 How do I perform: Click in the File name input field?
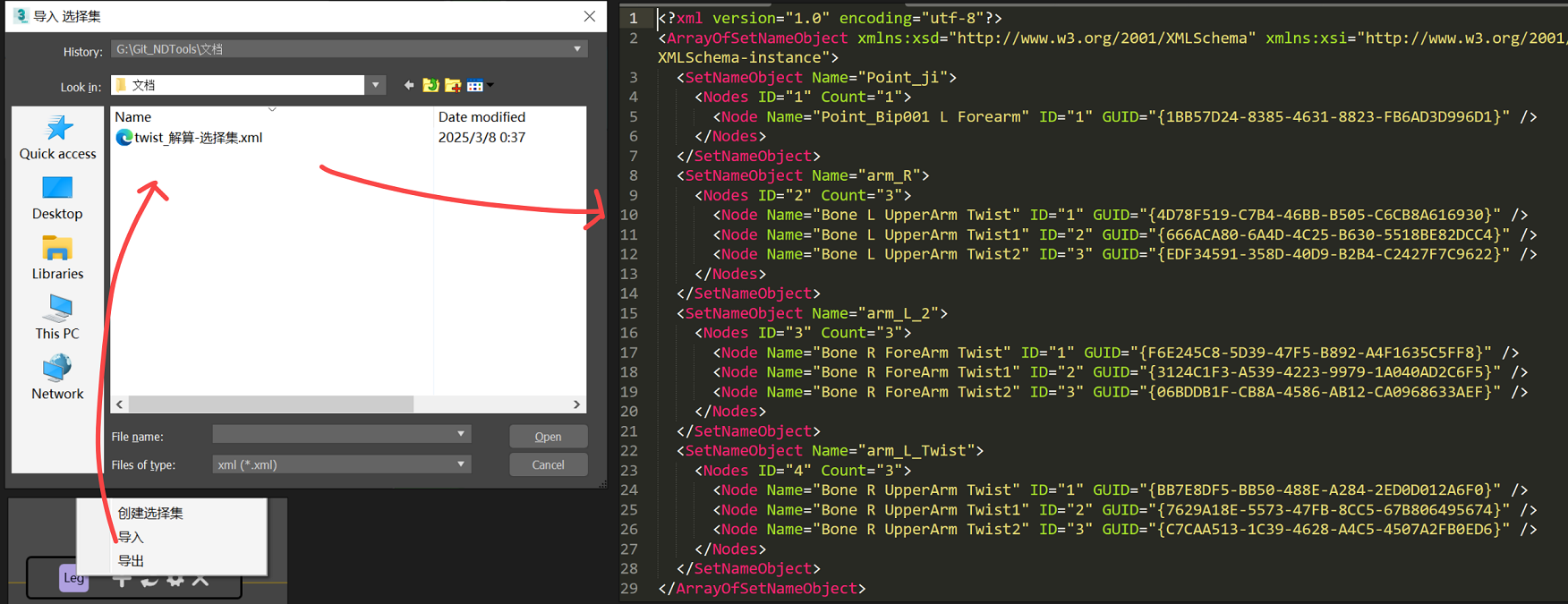point(333,434)
